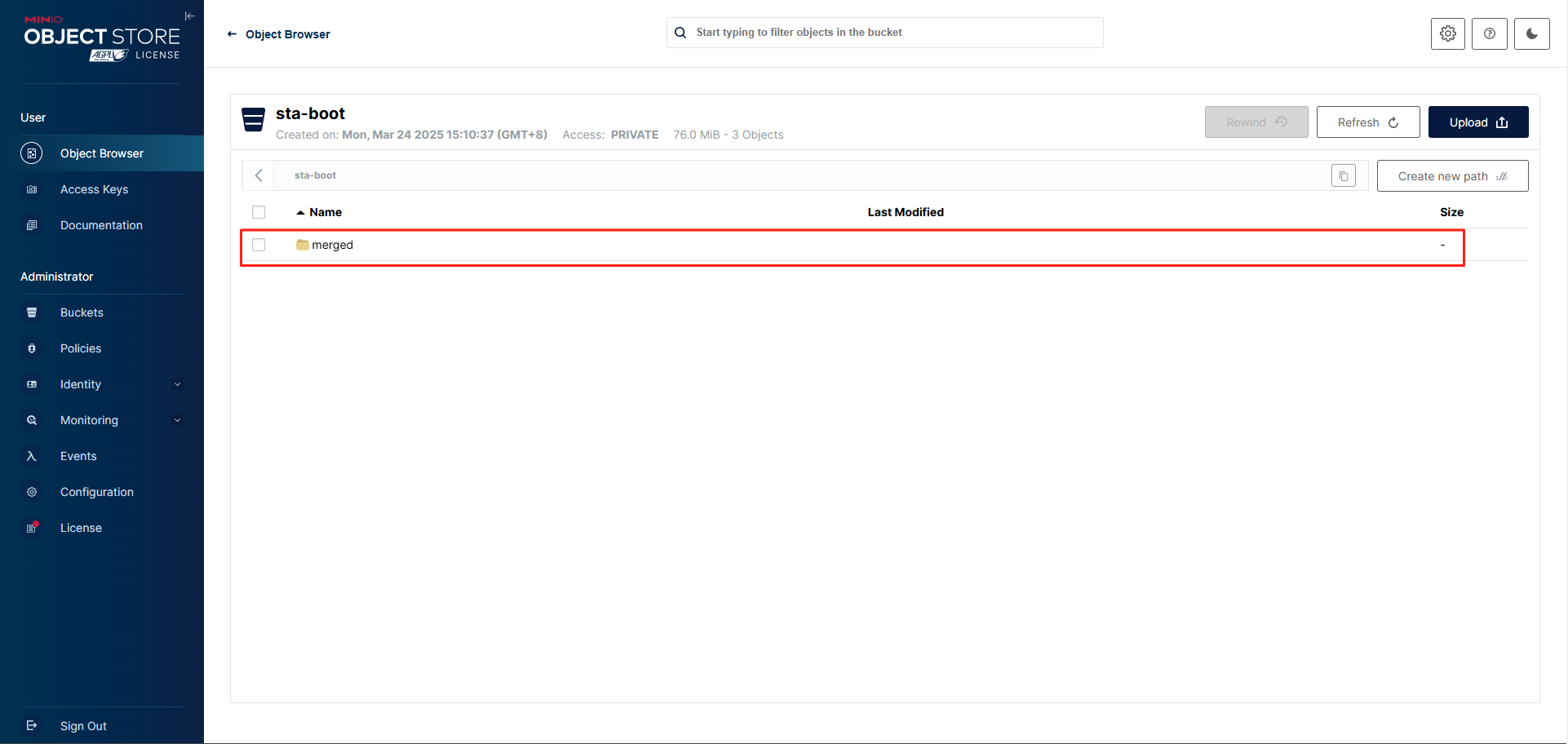
Task: Check the select-all checkbox in header
Action: click(x=259, y=212)
